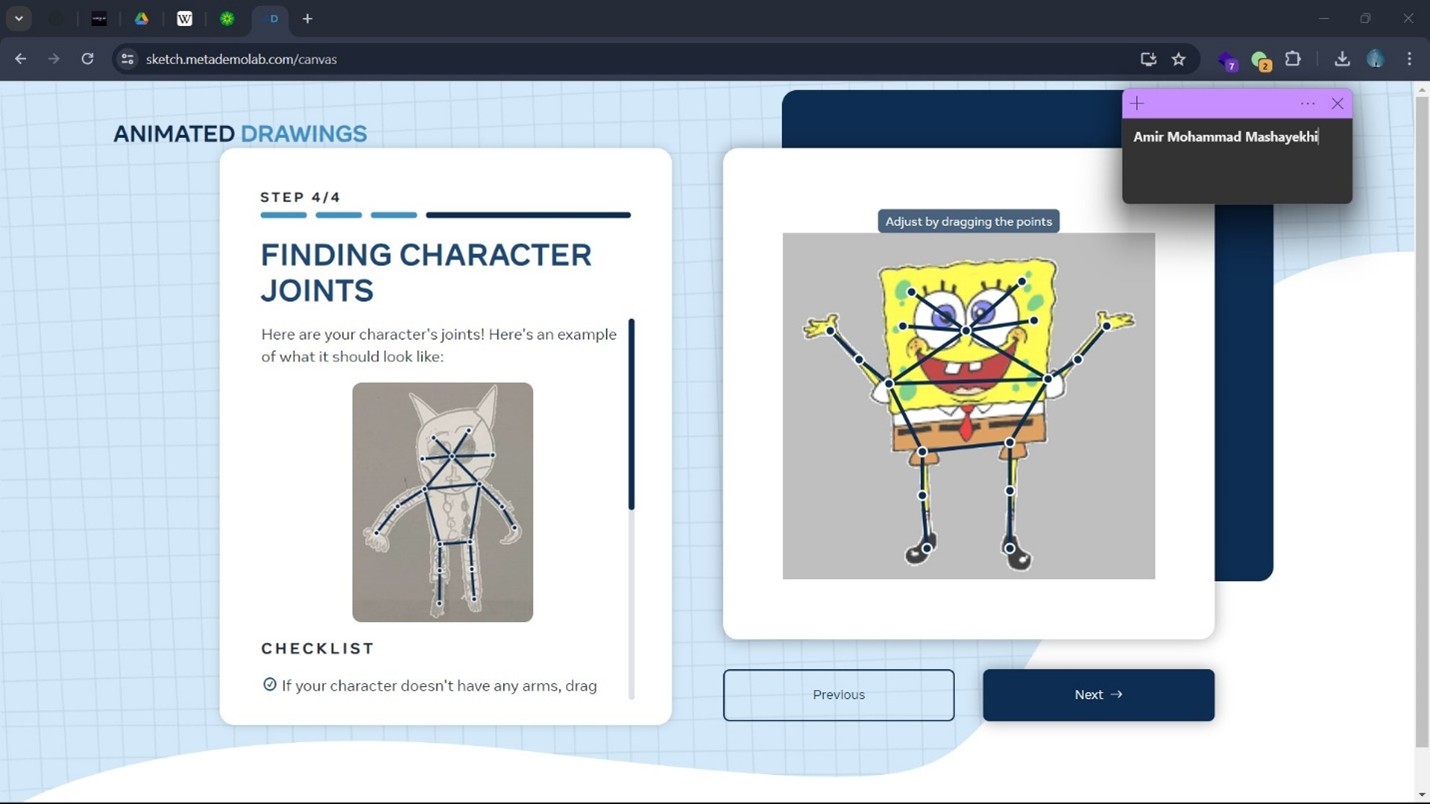Go back in browser history
Screen dimensions: 1430x804
(21, 59)
